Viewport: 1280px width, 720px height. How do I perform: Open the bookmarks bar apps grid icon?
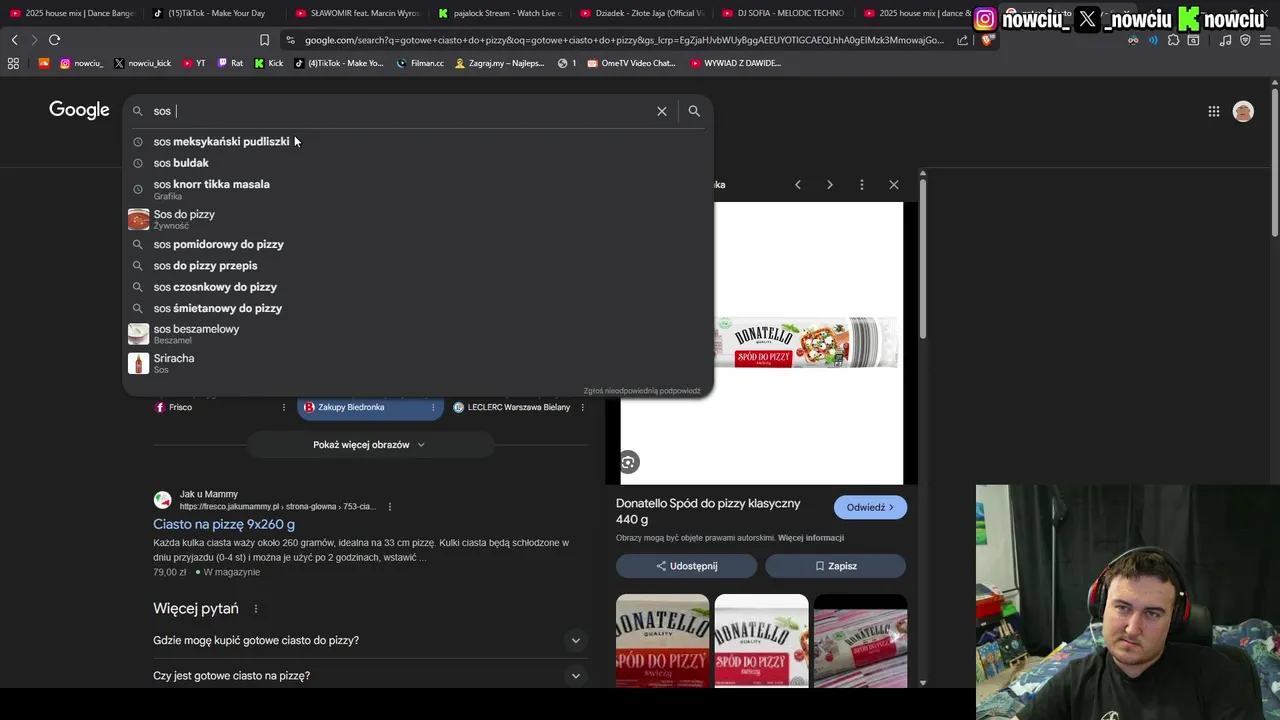[x=13, y=63]
